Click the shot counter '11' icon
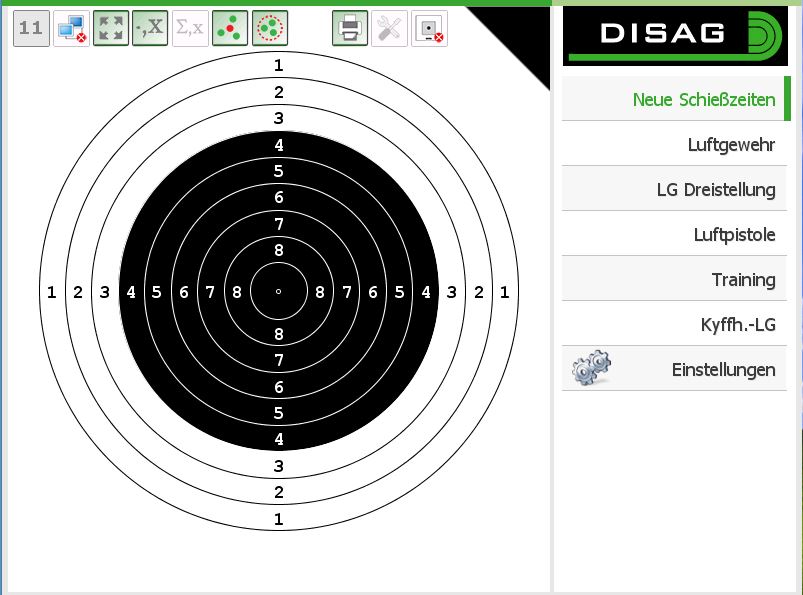The image size is (803, 595). click(32, 28)
